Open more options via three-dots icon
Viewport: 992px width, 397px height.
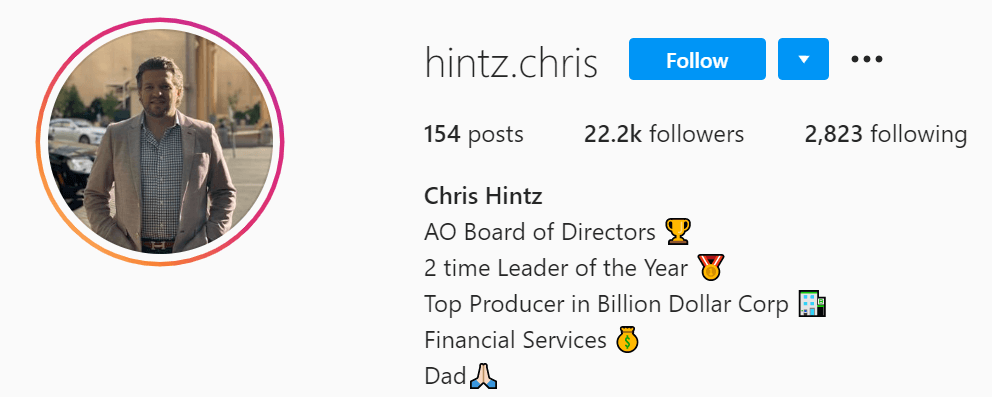866,59
